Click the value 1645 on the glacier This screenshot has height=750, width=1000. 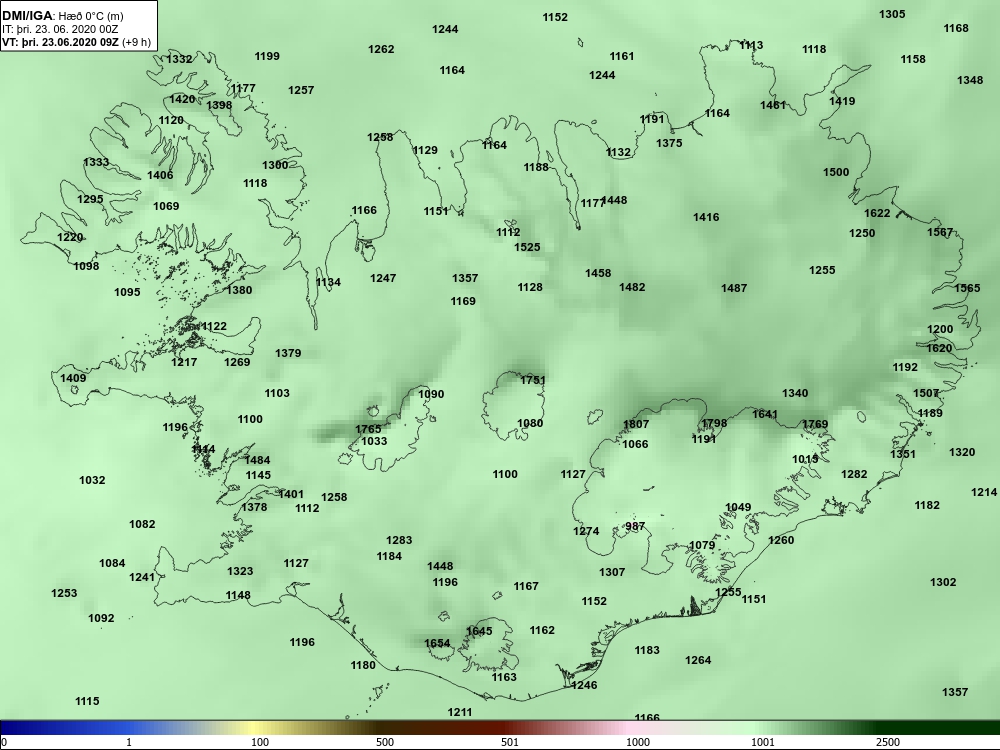pyautogui.click(x=480, y=631)
